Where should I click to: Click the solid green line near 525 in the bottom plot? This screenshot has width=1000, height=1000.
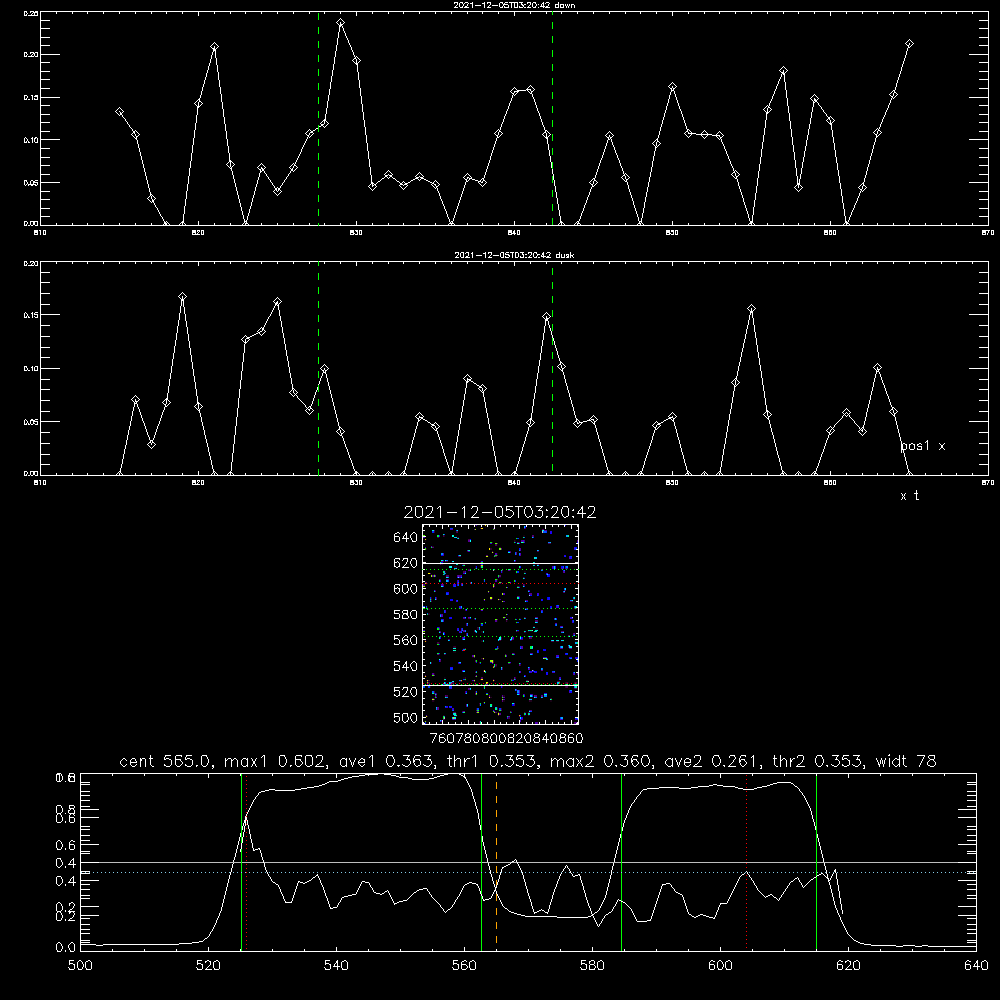coord(241,861)
